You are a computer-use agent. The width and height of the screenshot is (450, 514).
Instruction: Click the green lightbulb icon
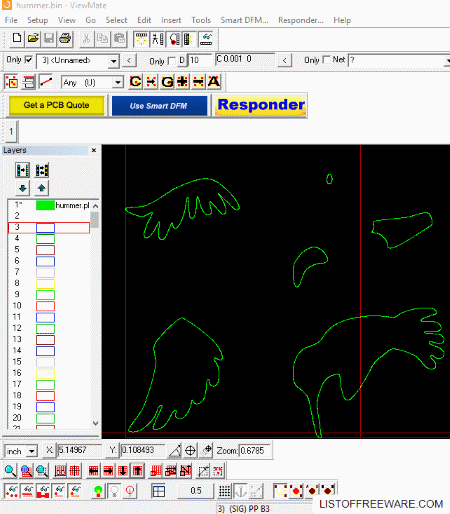pos(98,491)
